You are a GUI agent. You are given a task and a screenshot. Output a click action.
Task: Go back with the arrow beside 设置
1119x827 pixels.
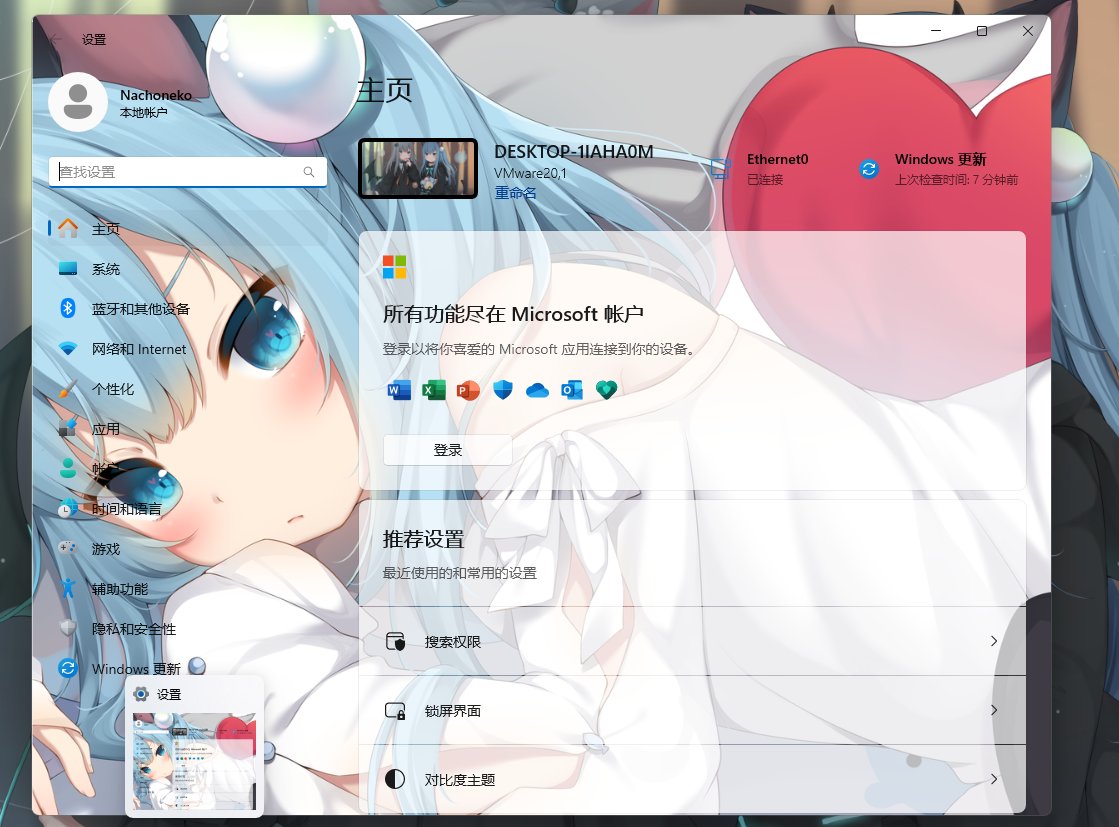56,39
